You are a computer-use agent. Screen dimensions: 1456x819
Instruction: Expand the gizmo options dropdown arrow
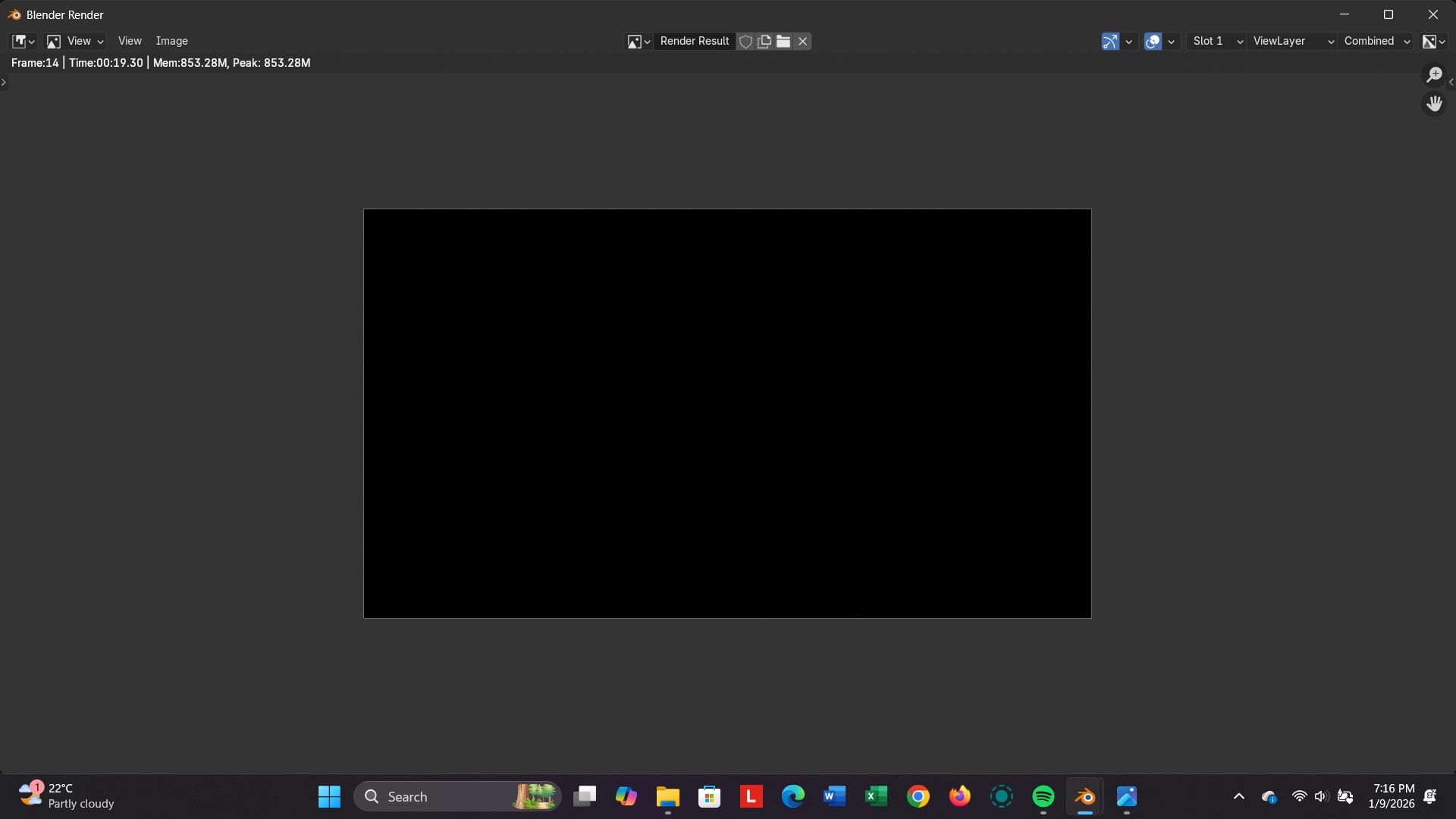(1128, 41)
